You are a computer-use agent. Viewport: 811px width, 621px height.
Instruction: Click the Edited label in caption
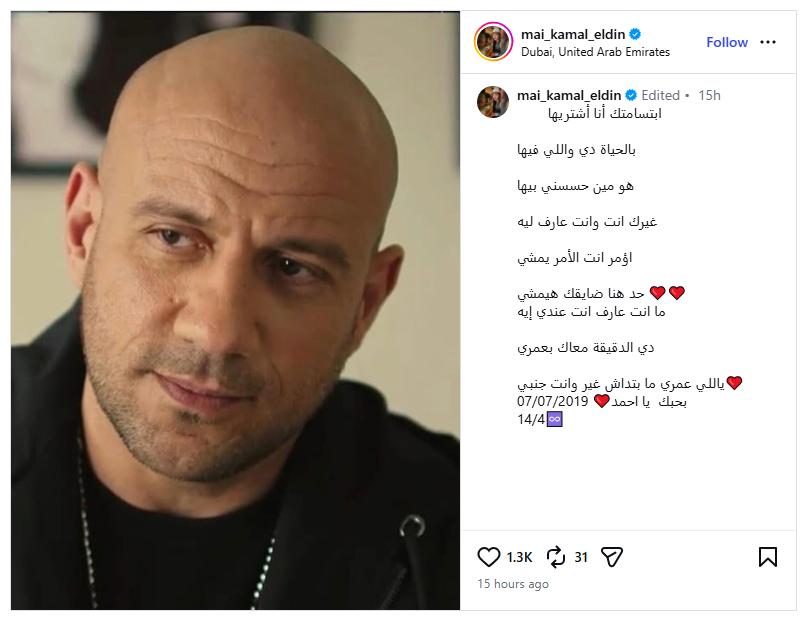pyautogui.click(x=660, y=95)
